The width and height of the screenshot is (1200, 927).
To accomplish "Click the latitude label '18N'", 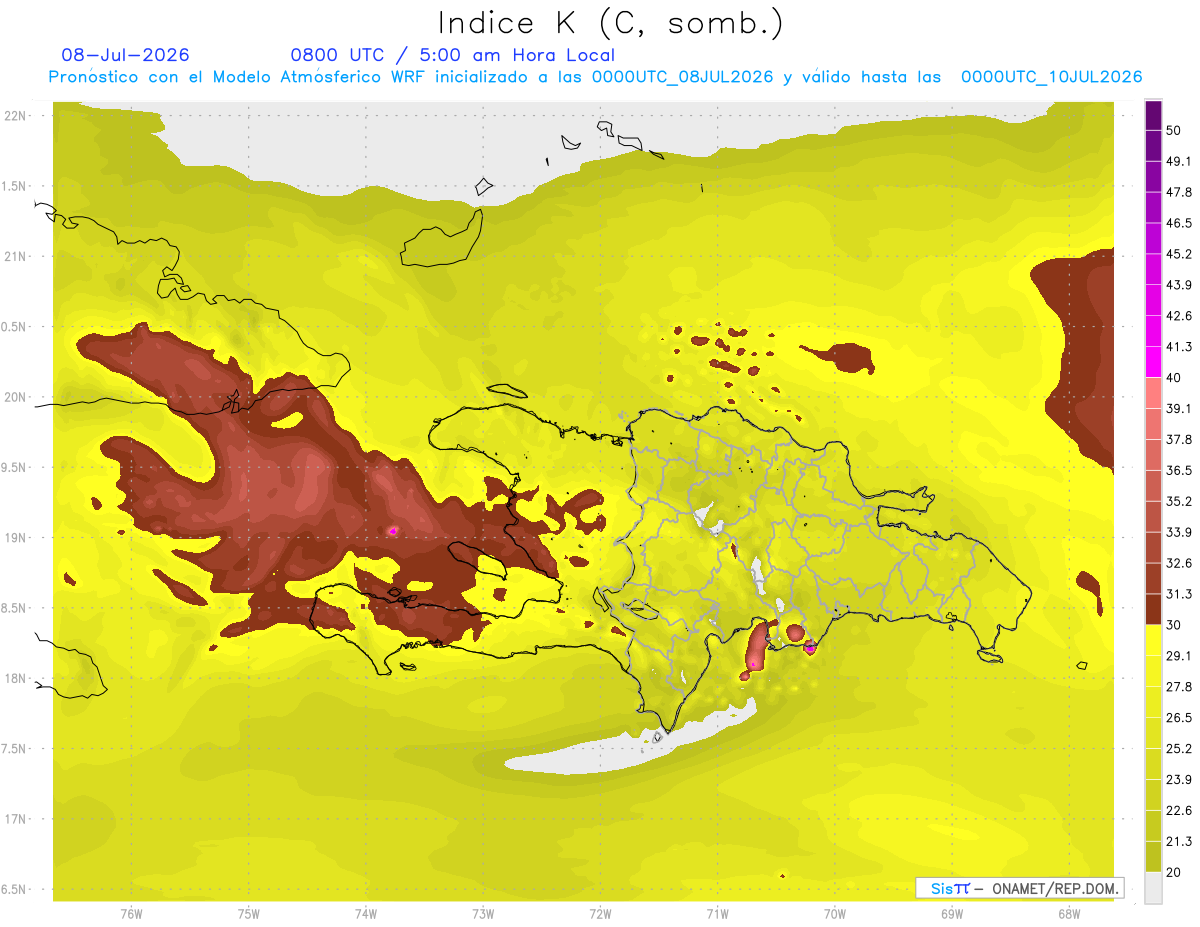I will [16, 679].
